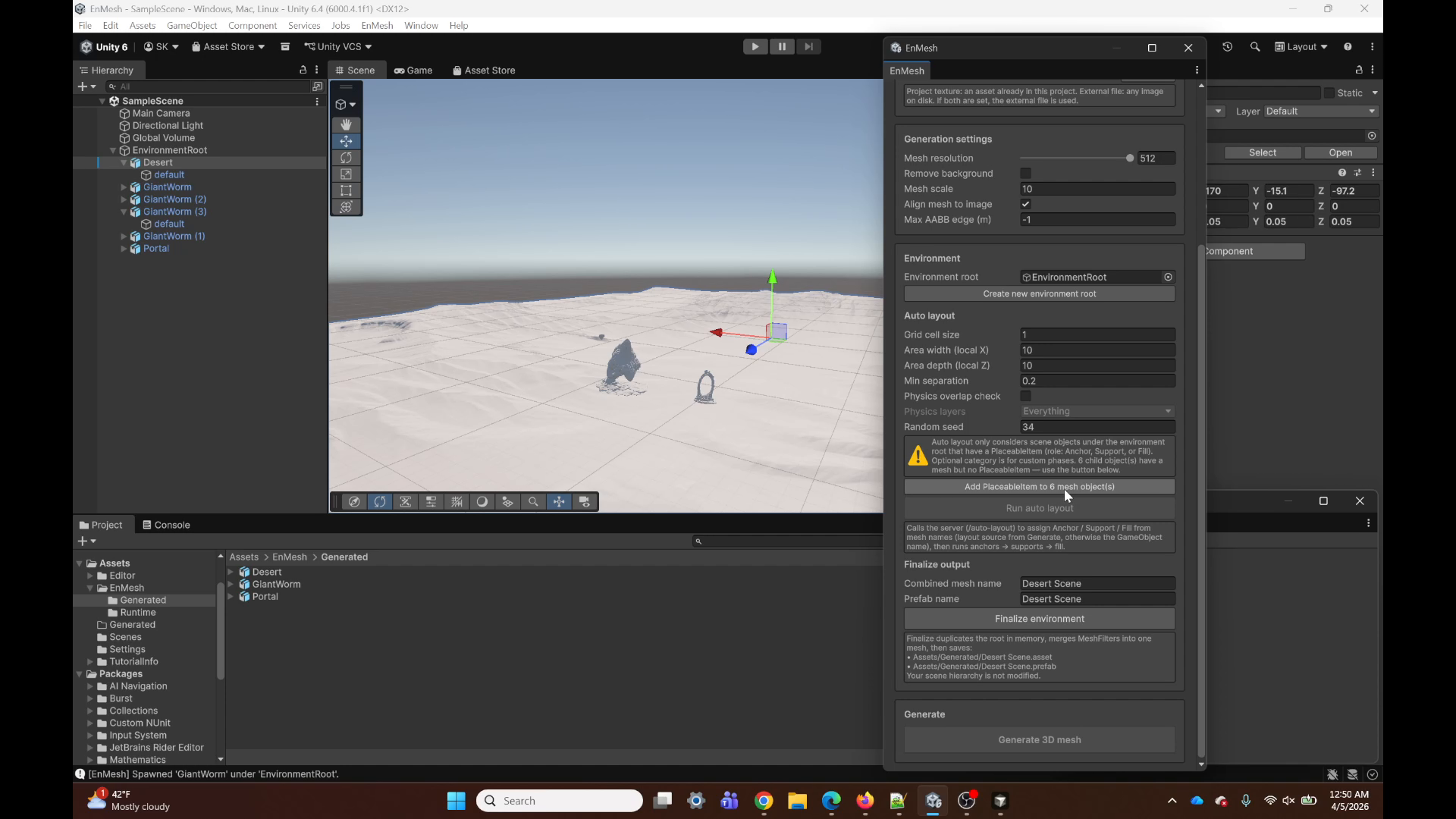Image resolution: width=1456 pixels, height=819 pixels.
Task: Uncheck Align mesh to image
Action: 1026,204
